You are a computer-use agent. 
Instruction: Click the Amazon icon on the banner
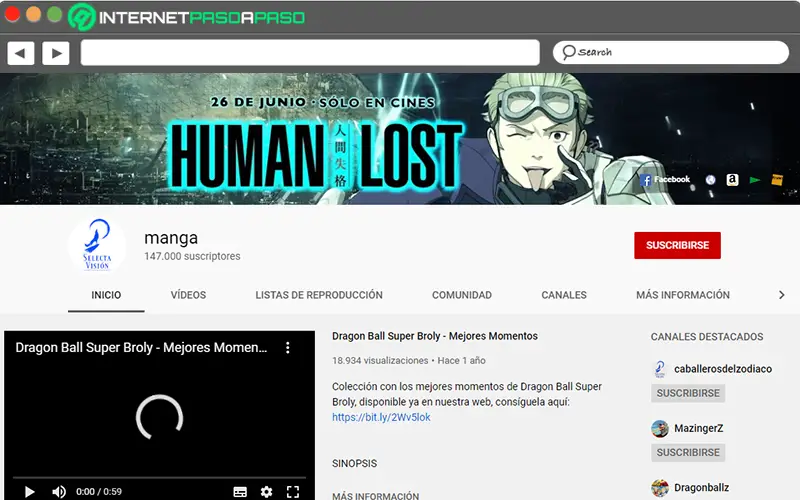tap(732, 180)
